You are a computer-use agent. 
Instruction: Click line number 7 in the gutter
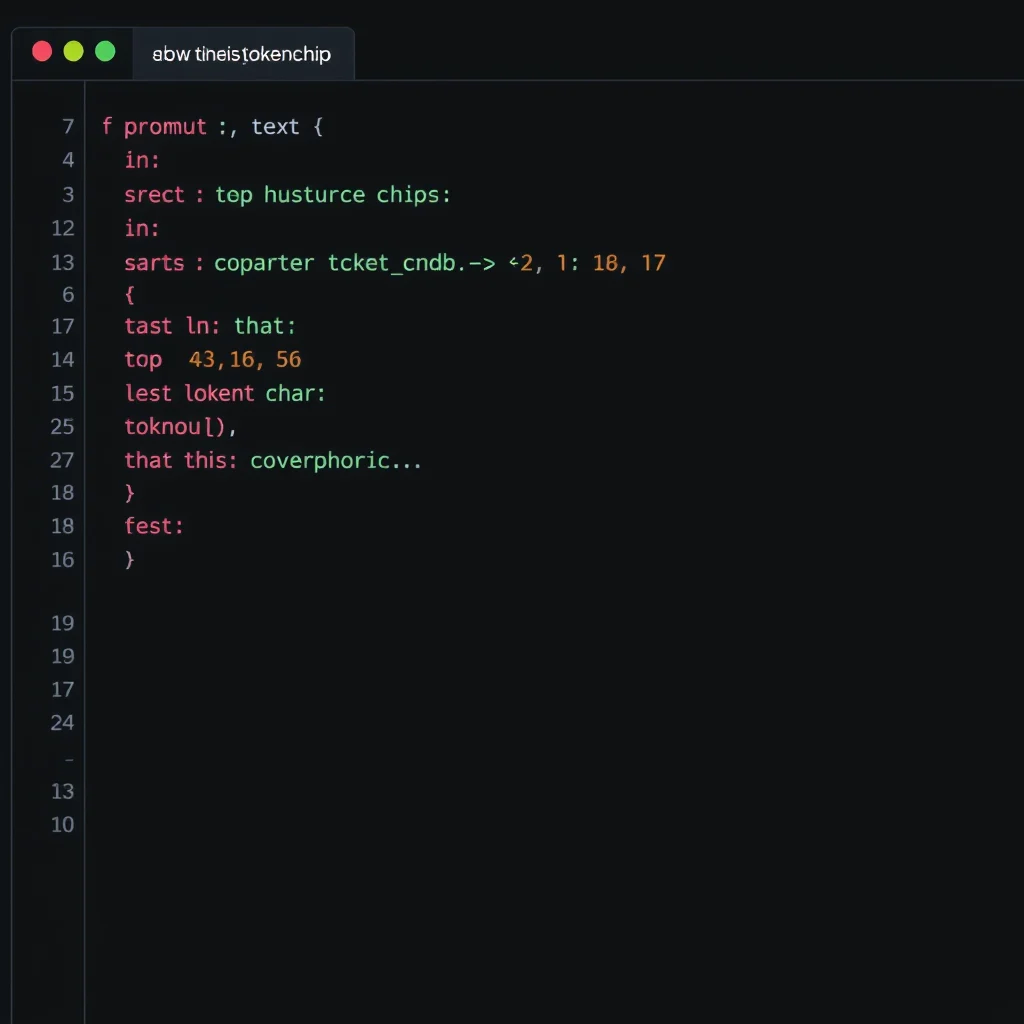pyautogui.click(x=68, y=126)
